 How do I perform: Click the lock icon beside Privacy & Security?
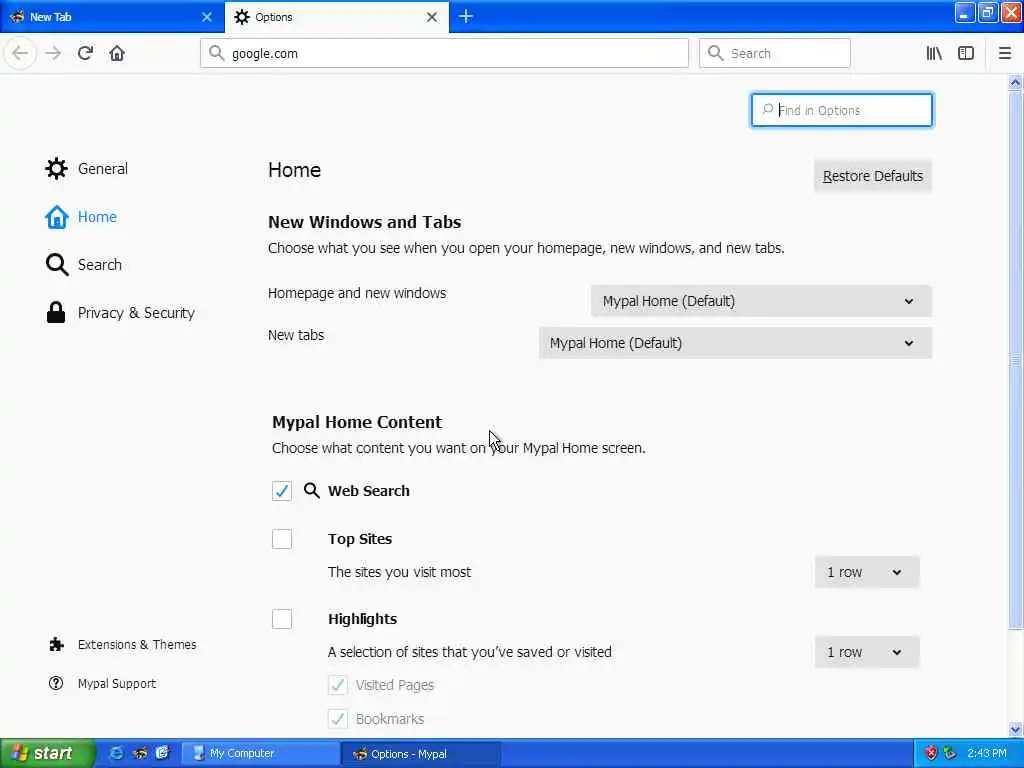coord(56,312)
